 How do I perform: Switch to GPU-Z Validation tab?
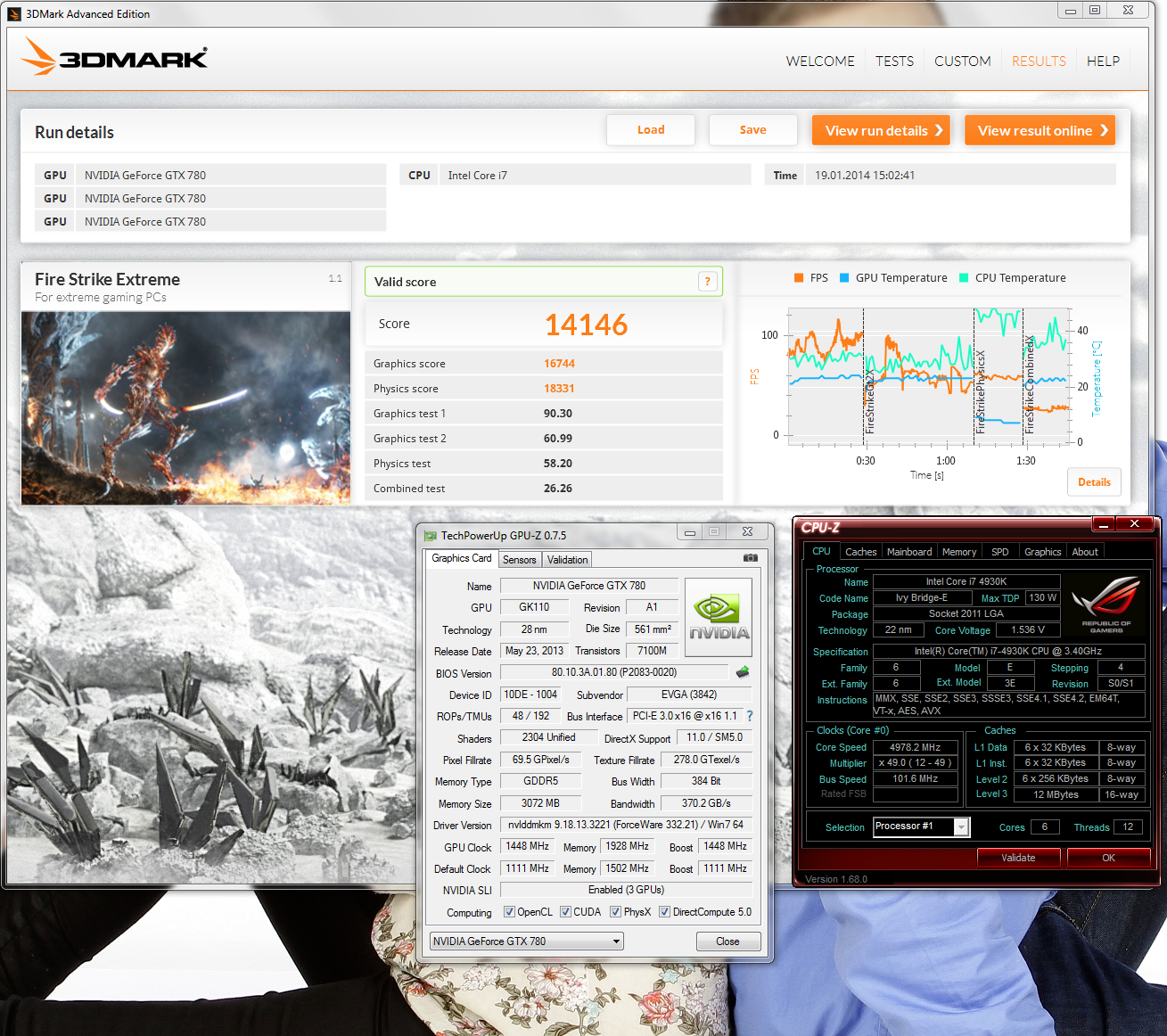tap(568, 560)
